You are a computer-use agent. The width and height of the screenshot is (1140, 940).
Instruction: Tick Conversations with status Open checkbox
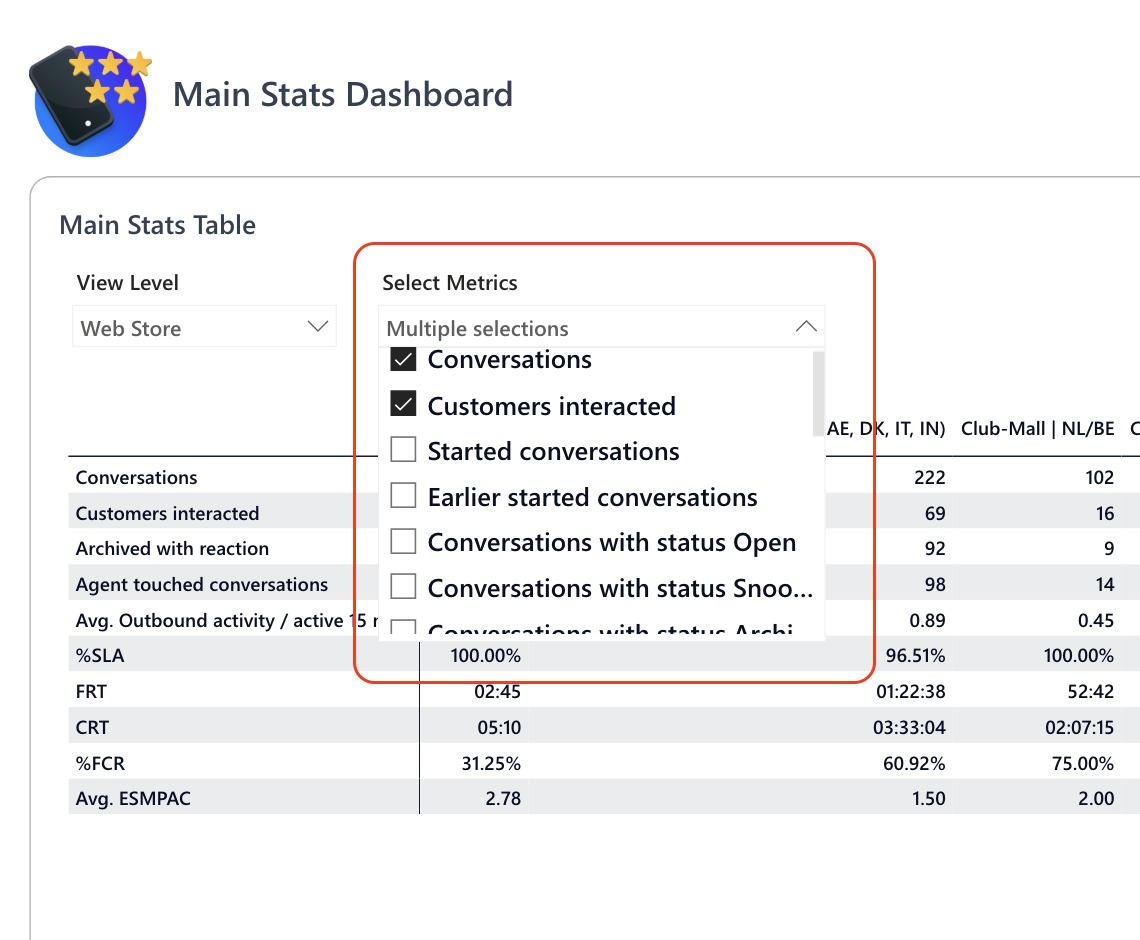pos(403,542)
